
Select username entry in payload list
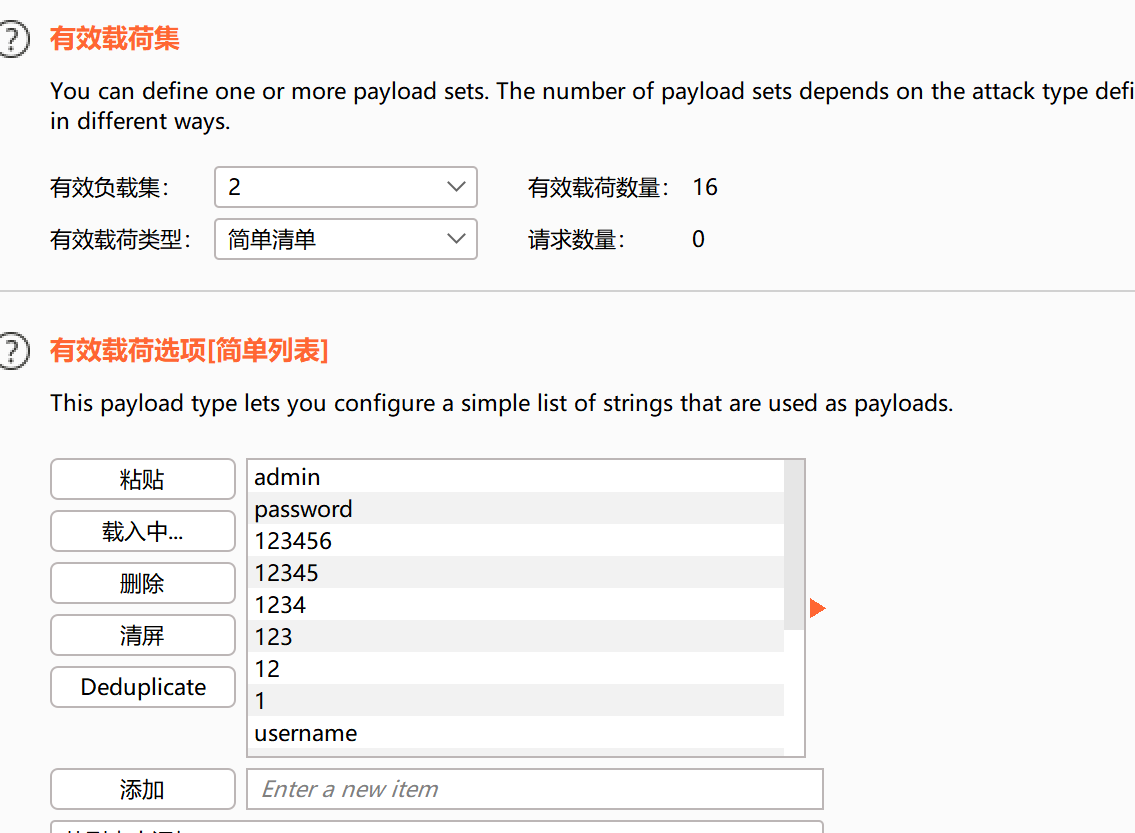(515, 733)
